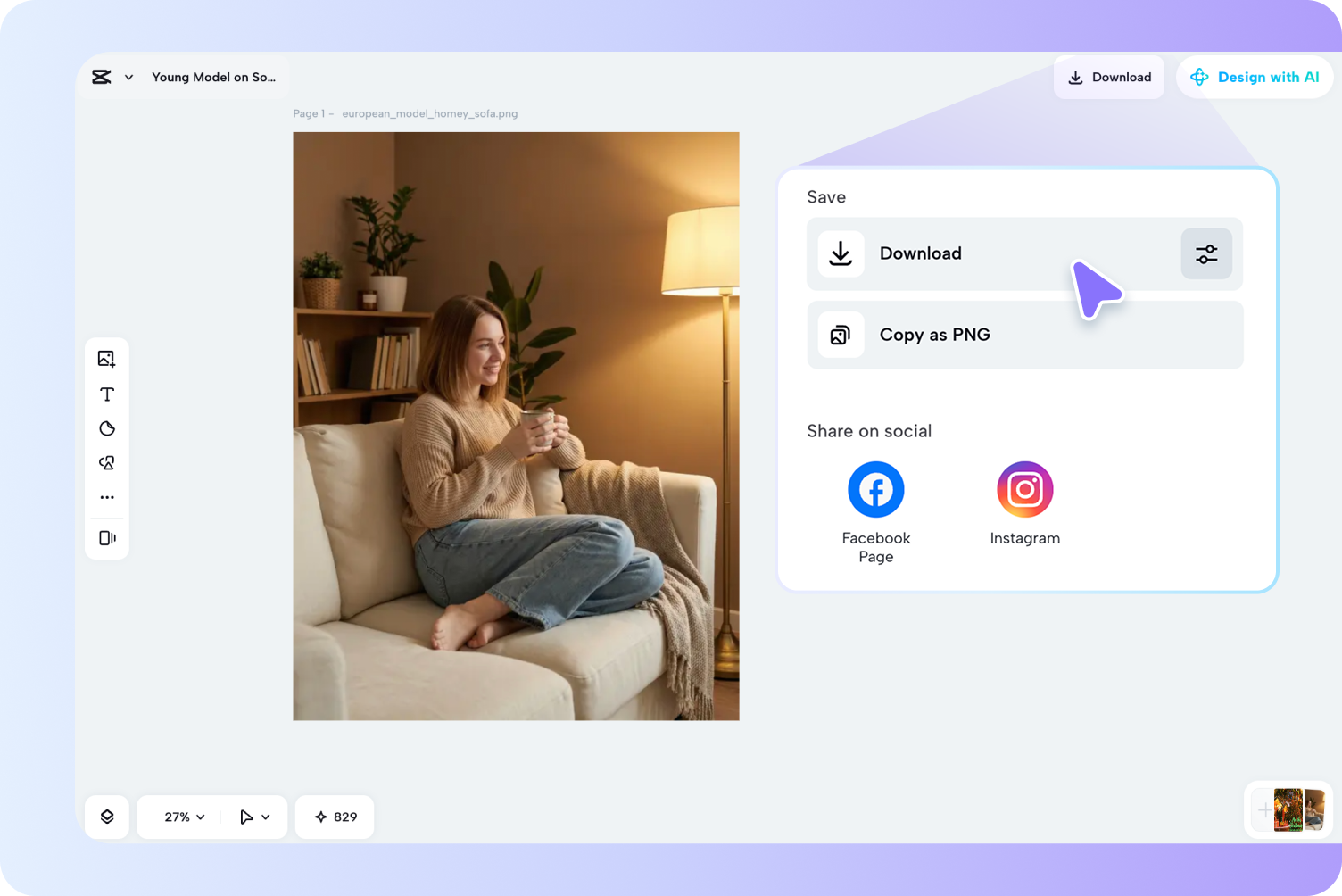Click the sparkle icon beside 829
The image size is (1342, 896).
321,817
